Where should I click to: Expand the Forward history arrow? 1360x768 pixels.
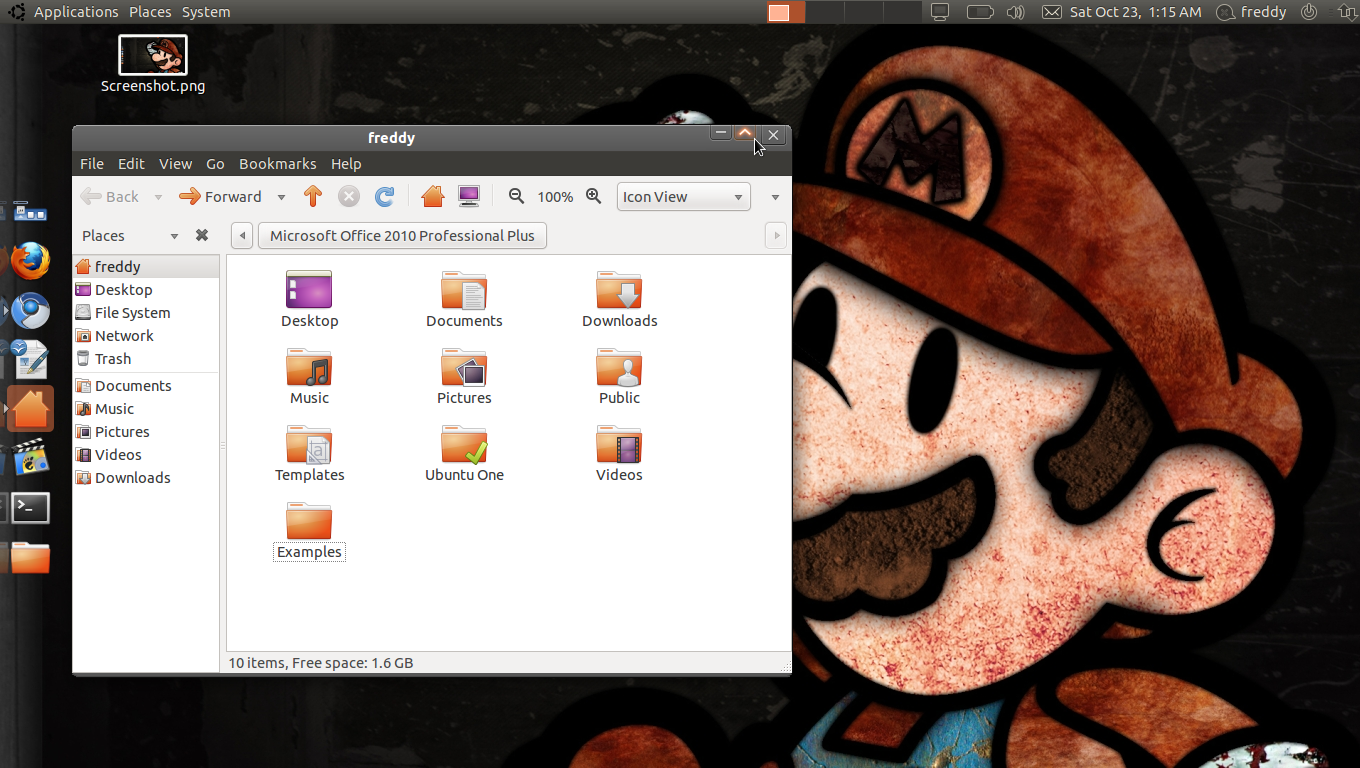coord(281,198)
